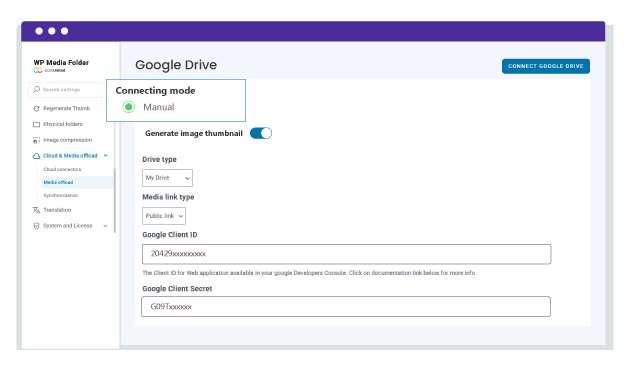Click the System and License shield icon
Image resolution: width=630 pixels, height=371 pixels.
(x=37, y=226)
